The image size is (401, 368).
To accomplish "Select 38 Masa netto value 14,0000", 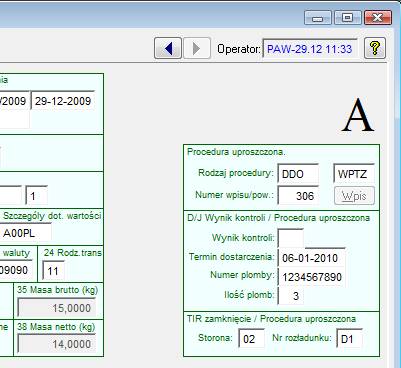I will pos(57,344).
